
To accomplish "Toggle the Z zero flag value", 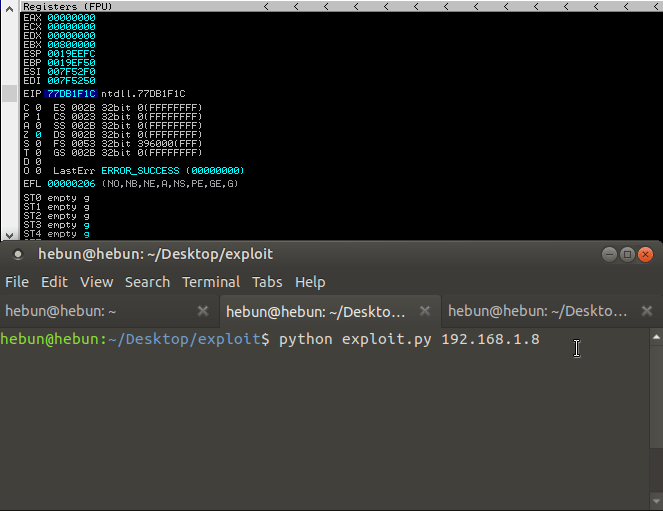I will point(38,135).
